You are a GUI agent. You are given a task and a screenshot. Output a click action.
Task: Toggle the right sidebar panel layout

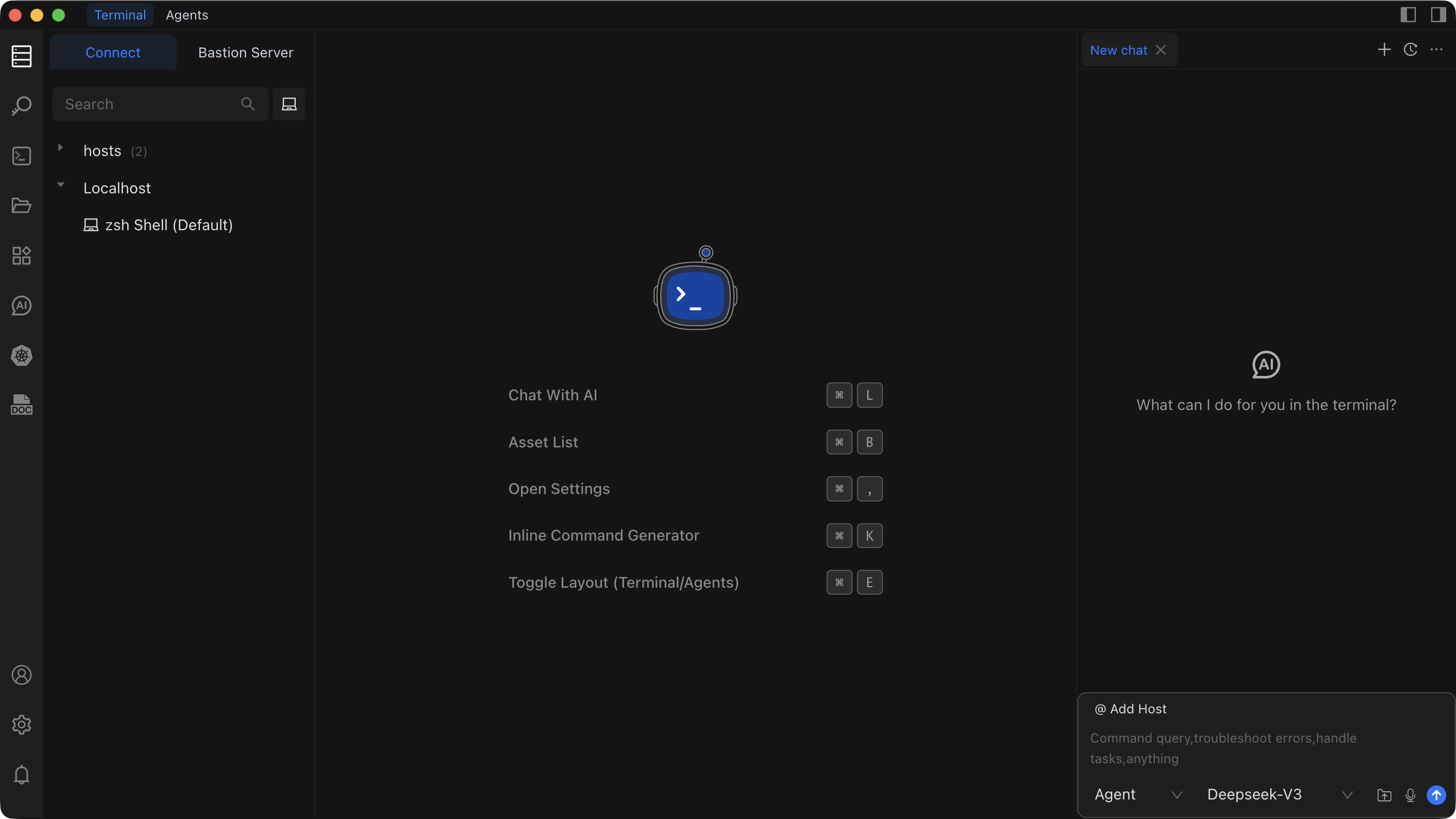1438,15
